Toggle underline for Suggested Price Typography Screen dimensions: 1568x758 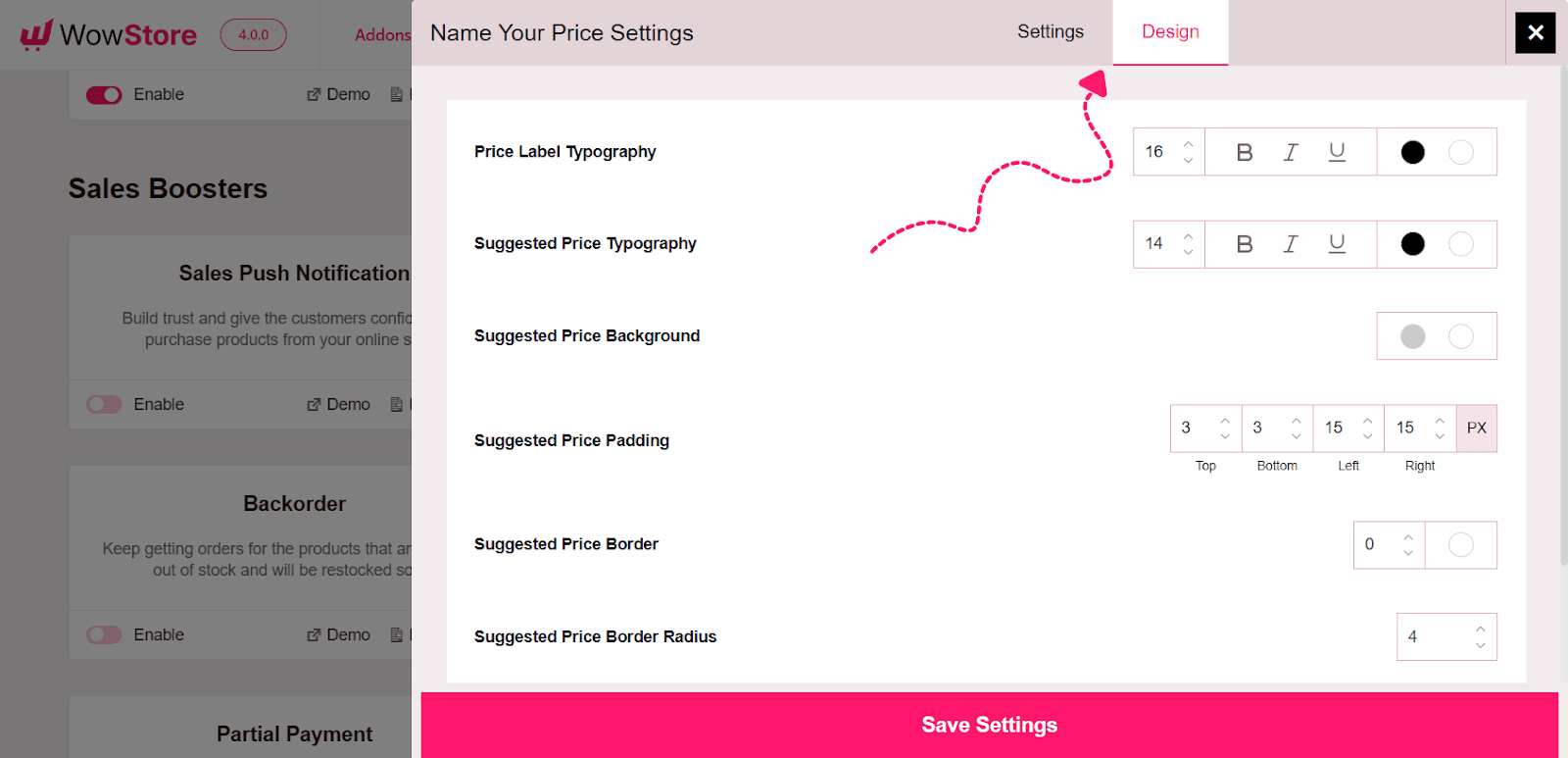[1337, 244]
